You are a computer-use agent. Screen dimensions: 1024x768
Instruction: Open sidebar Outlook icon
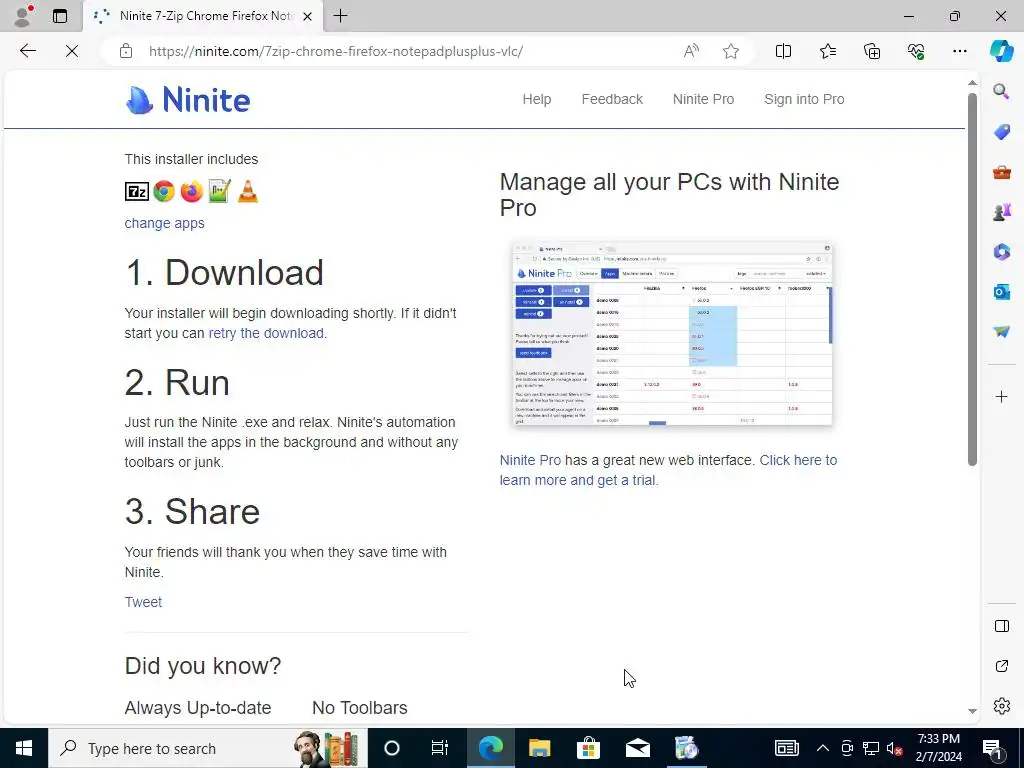coord(1001,291)
